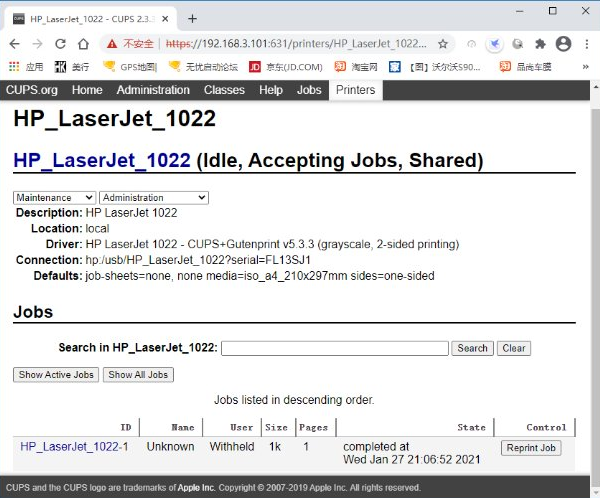This screenshot has width=600, height=498.
Task: Click the Defaults job-sheets value text
Action: (x=260, y=276)
